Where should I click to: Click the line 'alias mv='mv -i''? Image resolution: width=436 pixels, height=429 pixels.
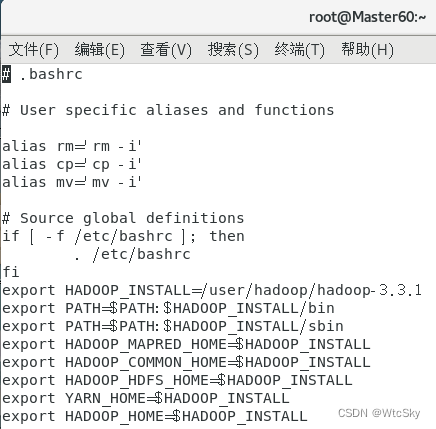[x=72, y=182]
